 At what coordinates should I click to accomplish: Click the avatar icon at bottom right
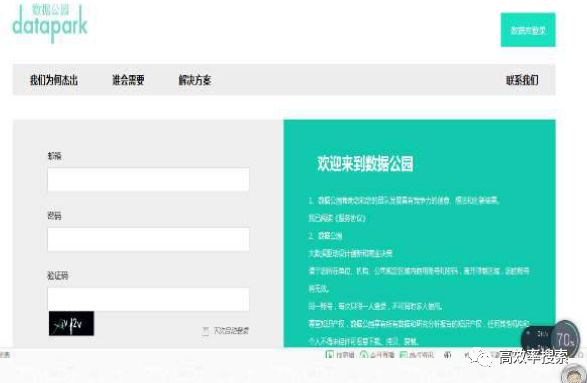(x=574, y=373)
